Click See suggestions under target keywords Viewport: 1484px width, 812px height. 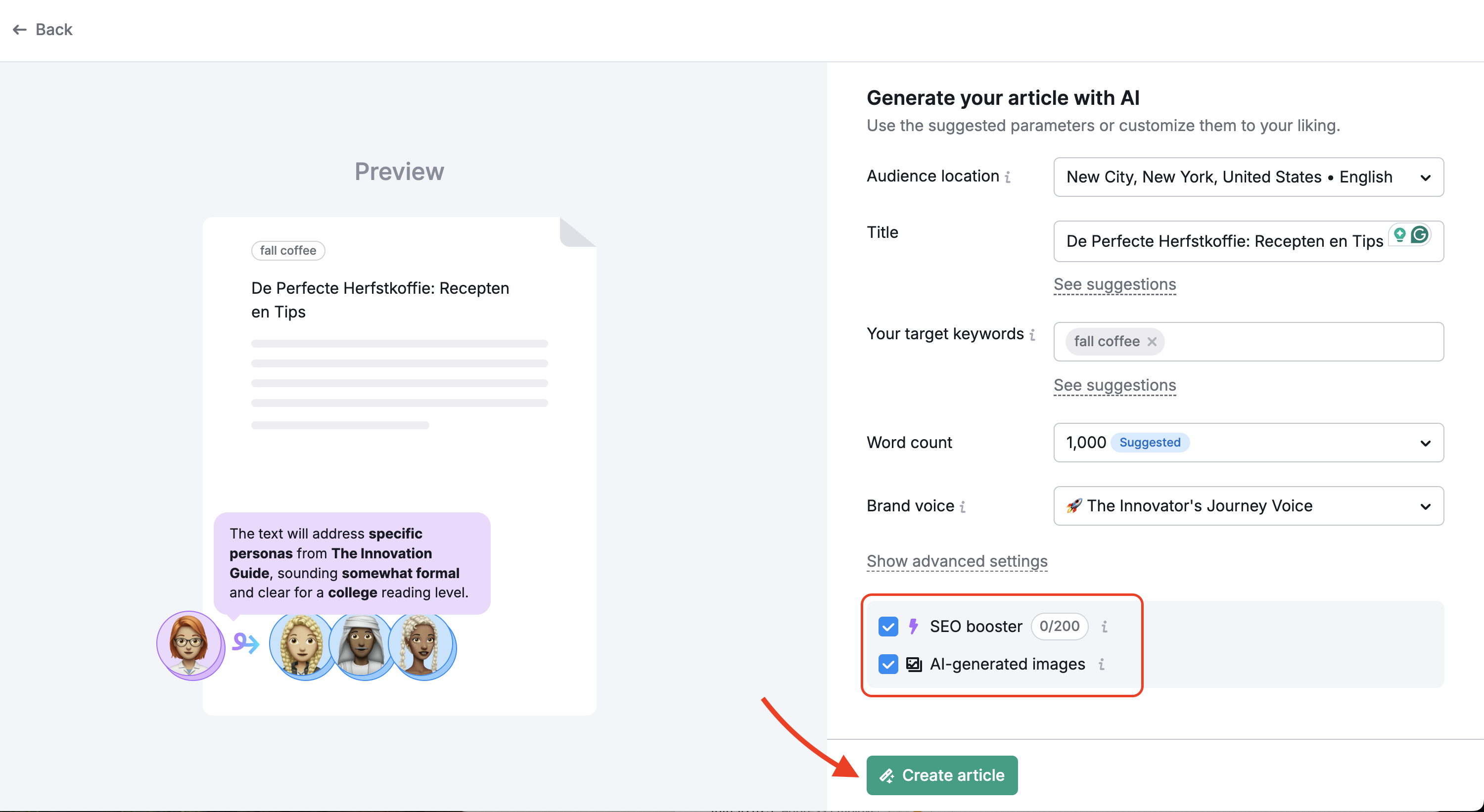point(1114,385)
